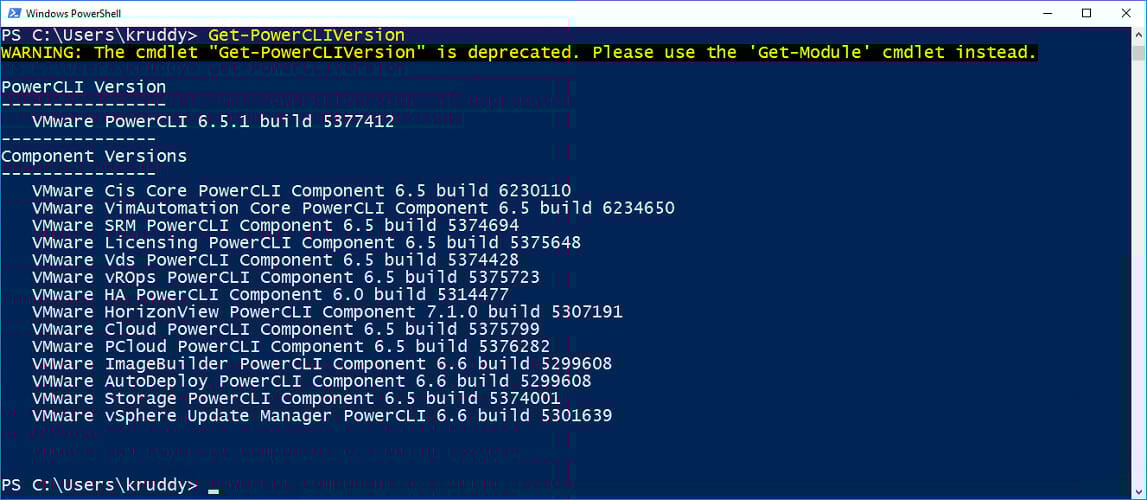Click the empty vertical scrollbar track
Viewport: 1147px width, 500px height.
pyautogui.click(x=1139, y=270)
